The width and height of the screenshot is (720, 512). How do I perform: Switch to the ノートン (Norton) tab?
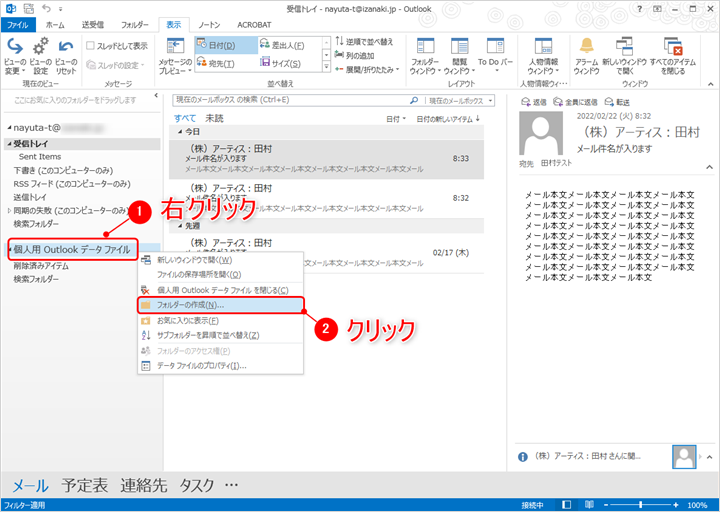click(209, 25)
